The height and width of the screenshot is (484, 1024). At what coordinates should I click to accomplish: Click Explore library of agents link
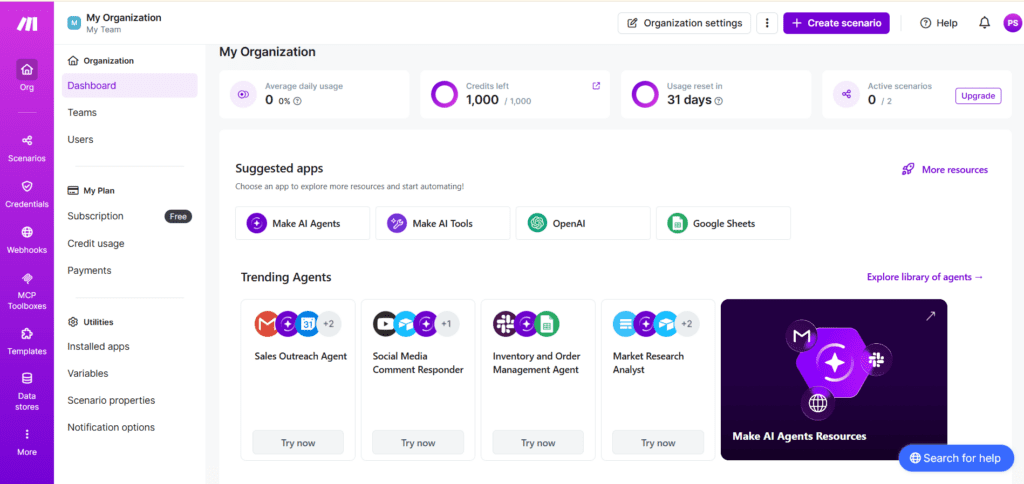[x=925, y=277]
